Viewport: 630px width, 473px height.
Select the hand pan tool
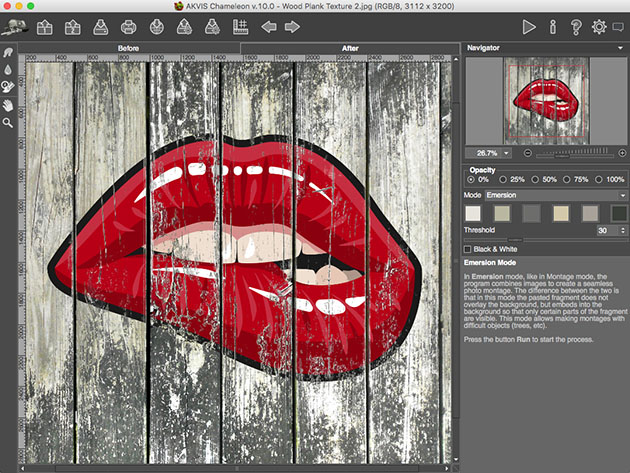click(8, 104)
